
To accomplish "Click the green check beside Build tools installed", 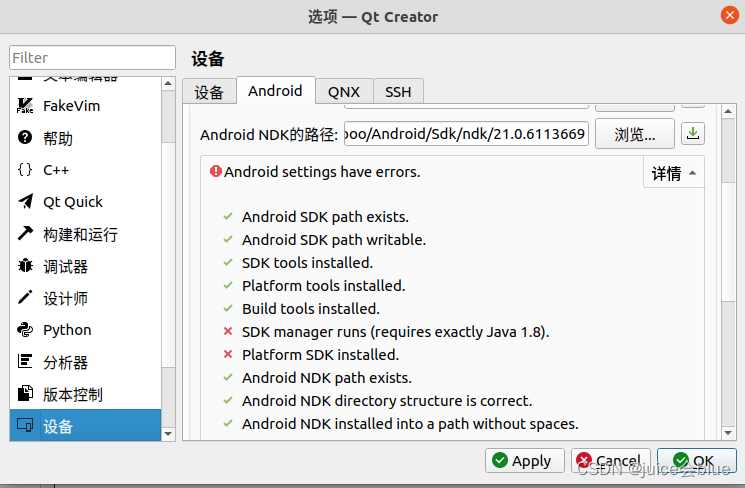I will point(228,308).
